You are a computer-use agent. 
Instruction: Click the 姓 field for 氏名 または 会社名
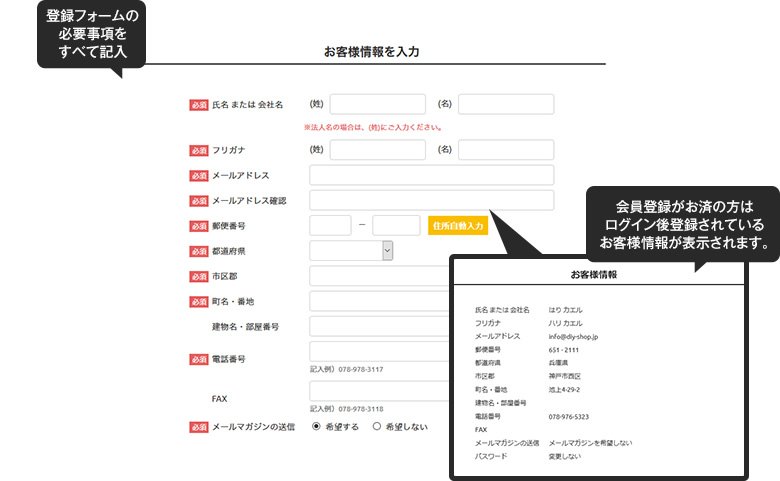point(377,104)
